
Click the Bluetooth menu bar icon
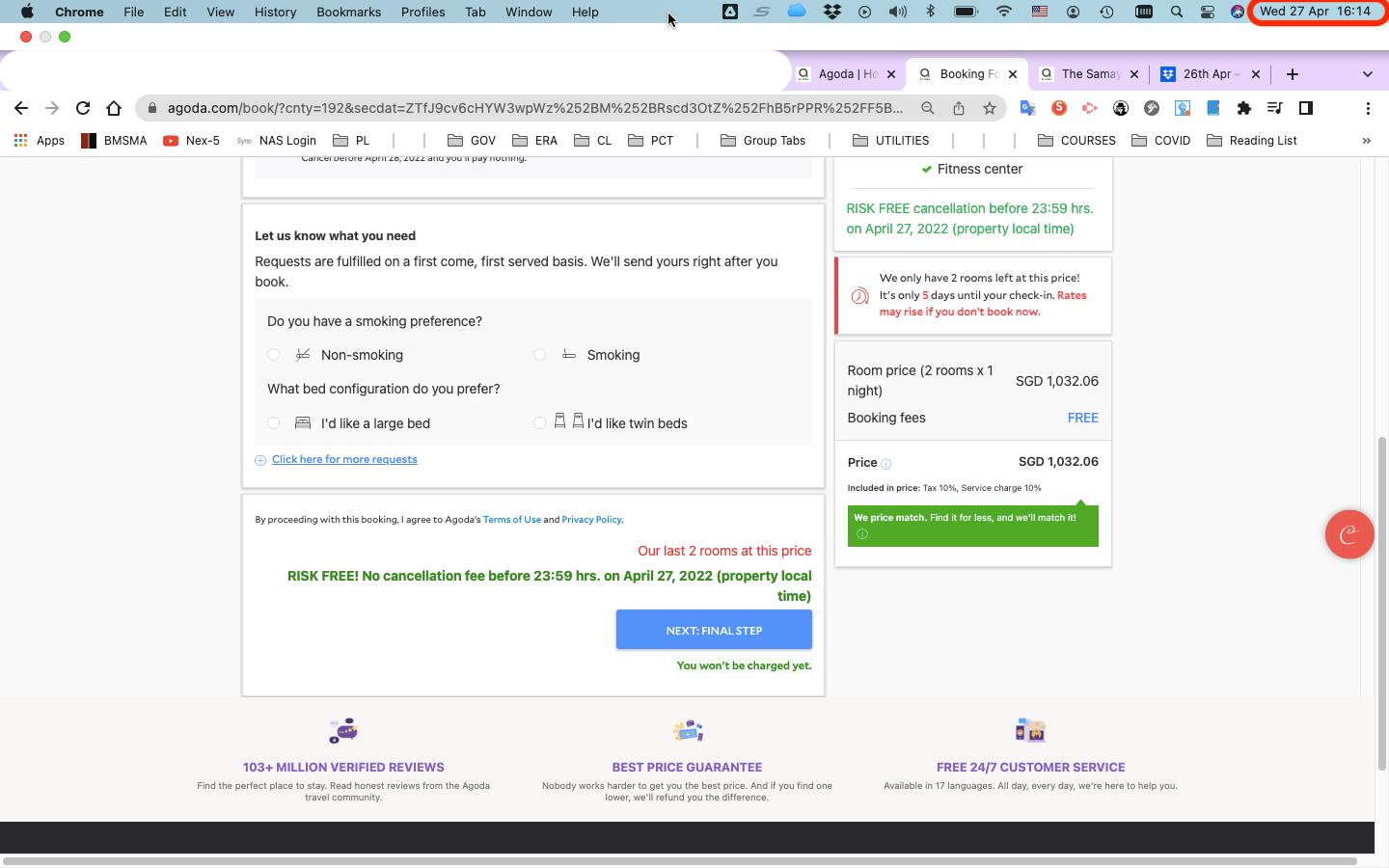(931, 13)
